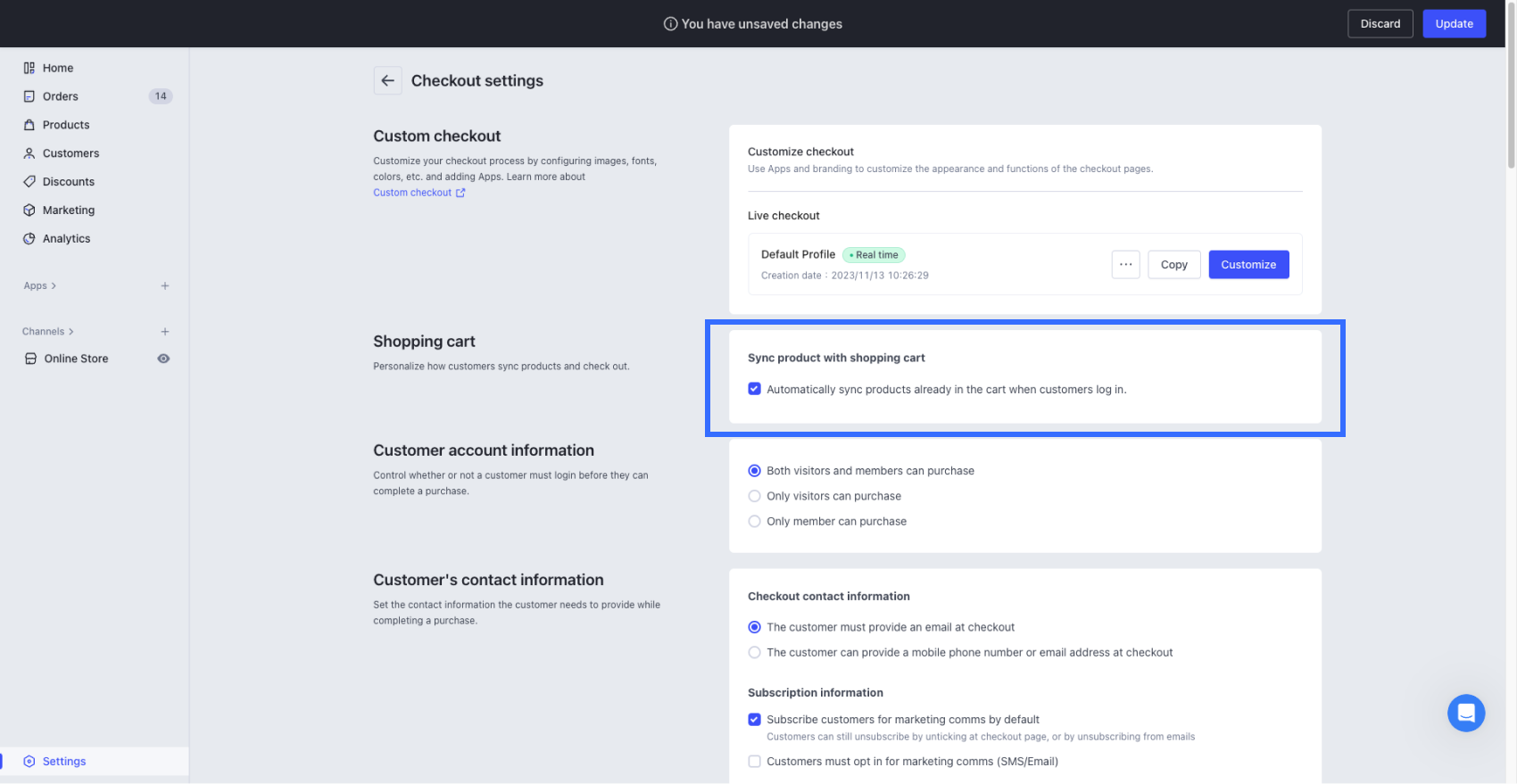
Task: Open the chat support bubble
Action: (1466, 713)
